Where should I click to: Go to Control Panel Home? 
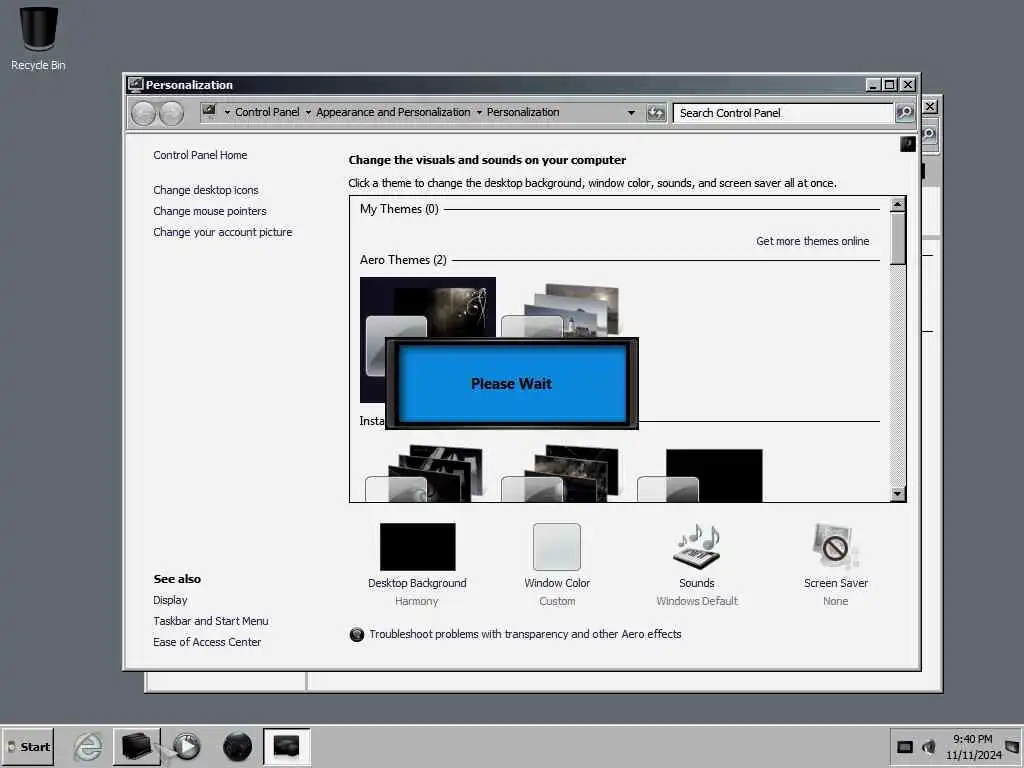[x=200, y=155]
